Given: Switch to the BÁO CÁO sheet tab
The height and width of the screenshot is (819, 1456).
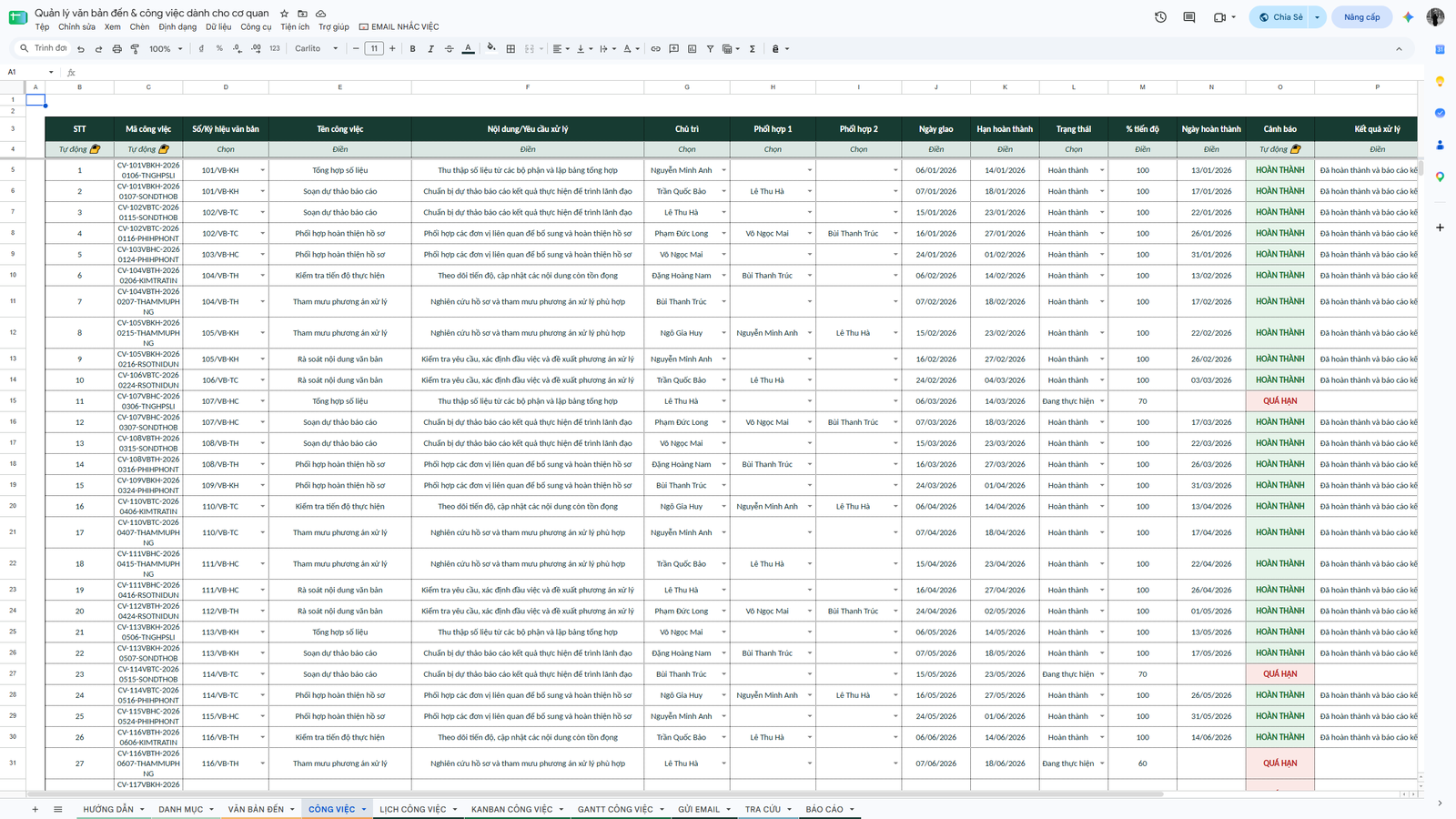Looking at the screenshot, I should point(824,809).
